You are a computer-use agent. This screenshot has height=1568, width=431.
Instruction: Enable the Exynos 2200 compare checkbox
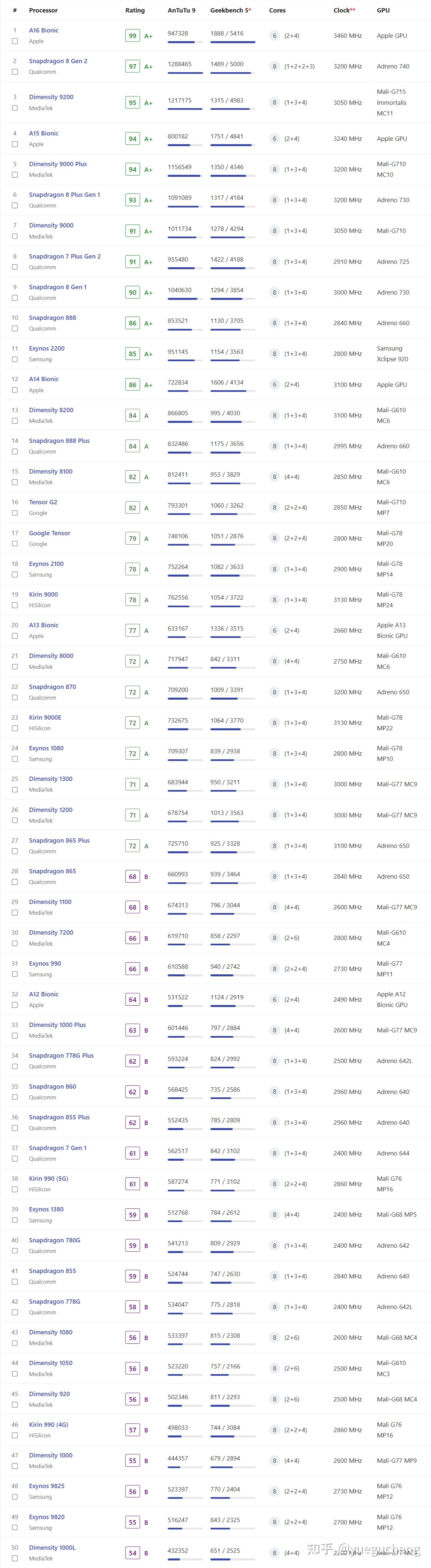pyautogui.click(x=15, y=359)
